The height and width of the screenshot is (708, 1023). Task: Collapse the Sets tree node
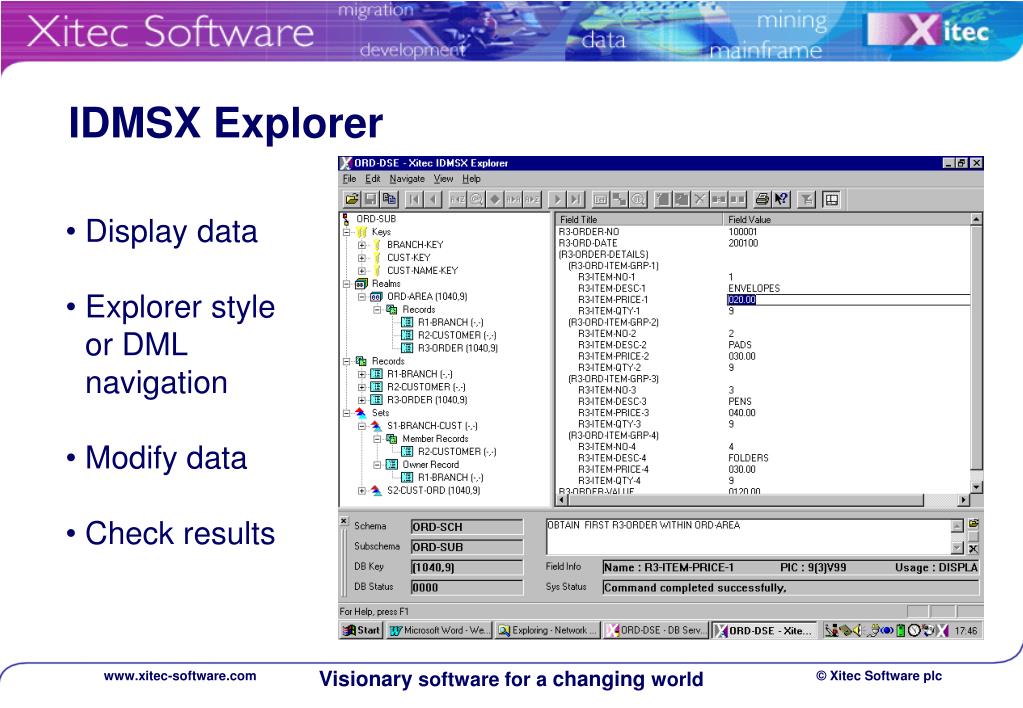tap(347, 412)
